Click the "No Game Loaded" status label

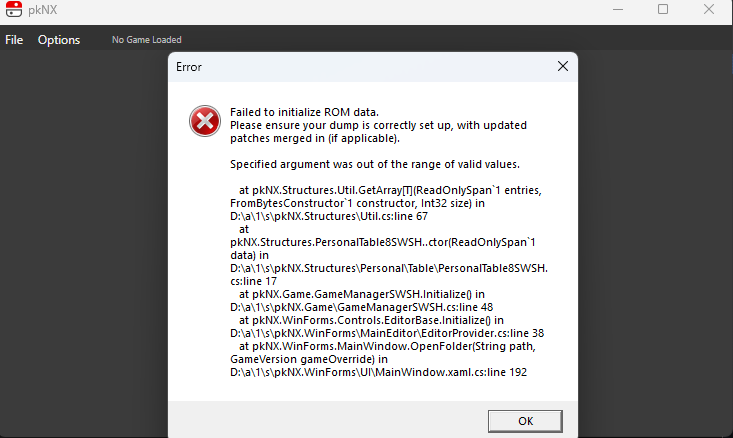coord(146,40)
